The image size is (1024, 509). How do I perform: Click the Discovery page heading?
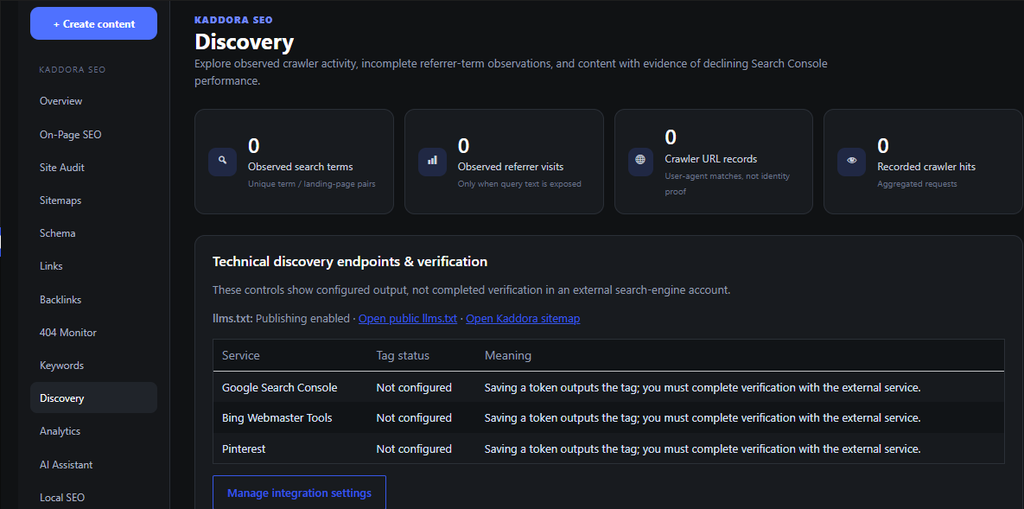[244, 42]
